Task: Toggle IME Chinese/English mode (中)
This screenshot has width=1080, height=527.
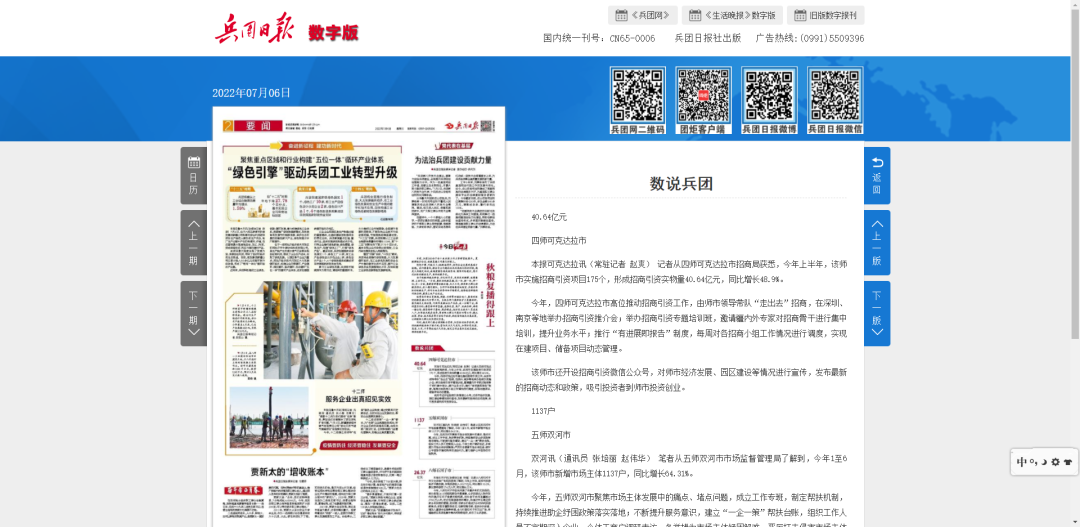Action: [x=1022, y=462]
